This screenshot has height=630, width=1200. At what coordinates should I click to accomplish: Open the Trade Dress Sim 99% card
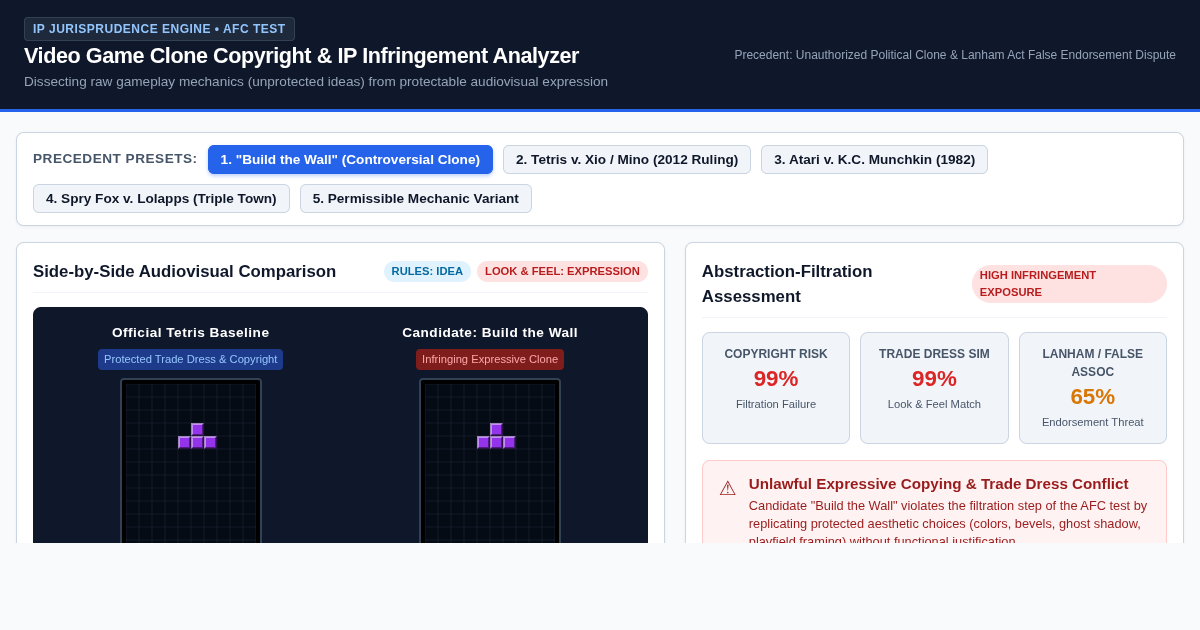click(x=934, y=388)
